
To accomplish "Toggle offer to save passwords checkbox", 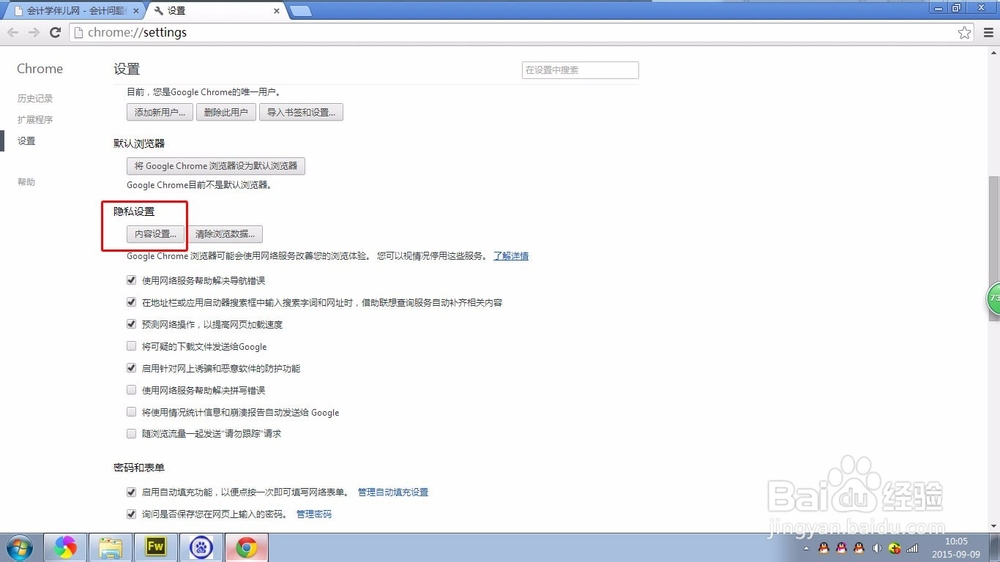I will pos(131,514).
